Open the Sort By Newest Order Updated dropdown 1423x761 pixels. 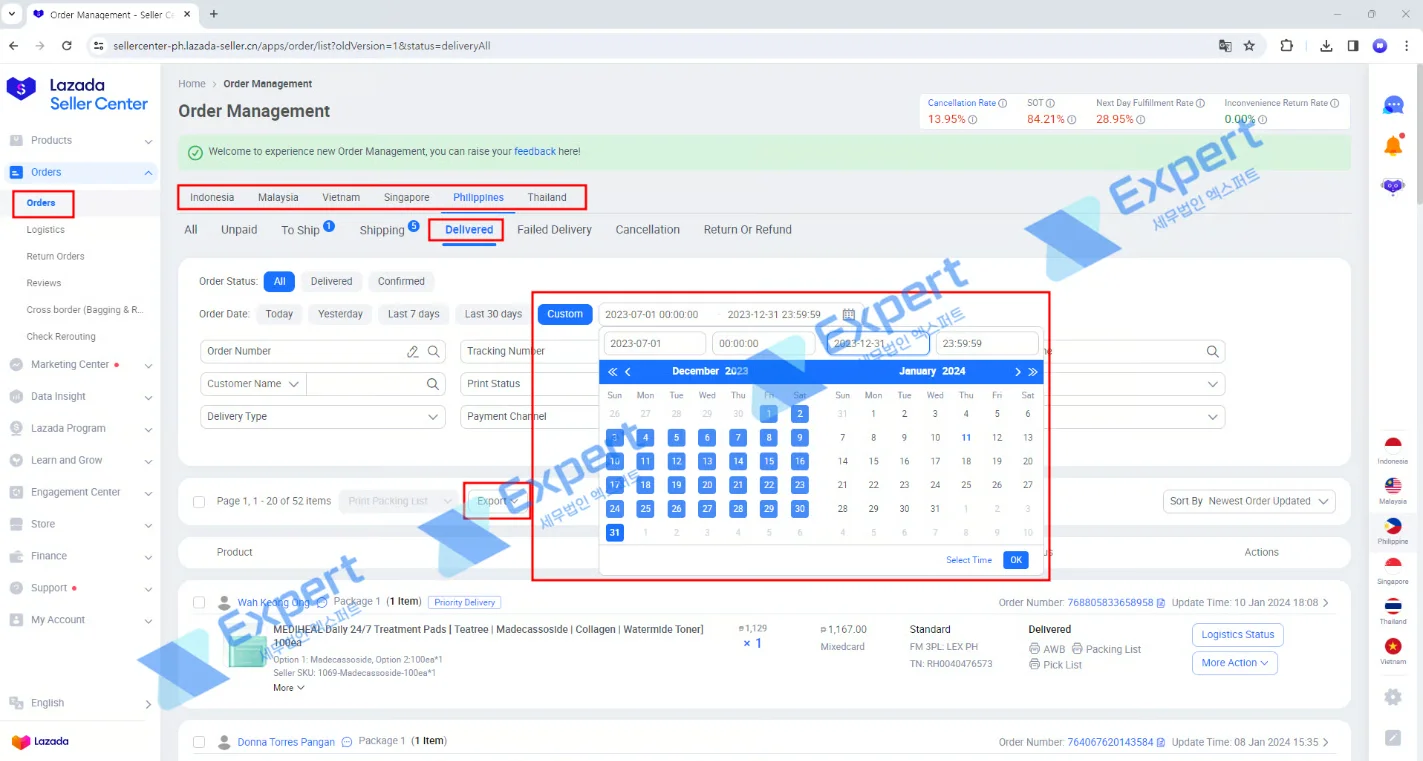tap(1251, 502)
